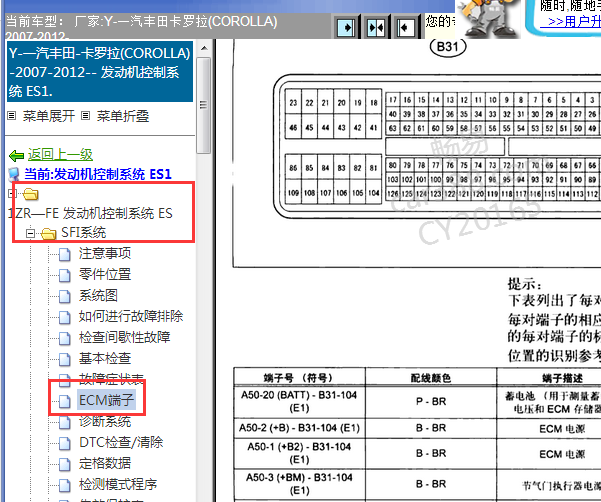
Task: Collapse the SFI系统 folder toggle
Action: tap(30, 233)
